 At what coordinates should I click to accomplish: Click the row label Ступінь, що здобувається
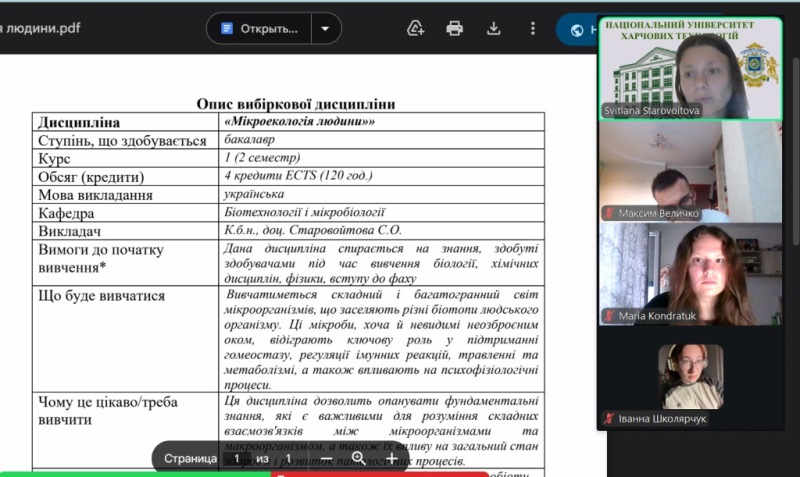(122, 141)
